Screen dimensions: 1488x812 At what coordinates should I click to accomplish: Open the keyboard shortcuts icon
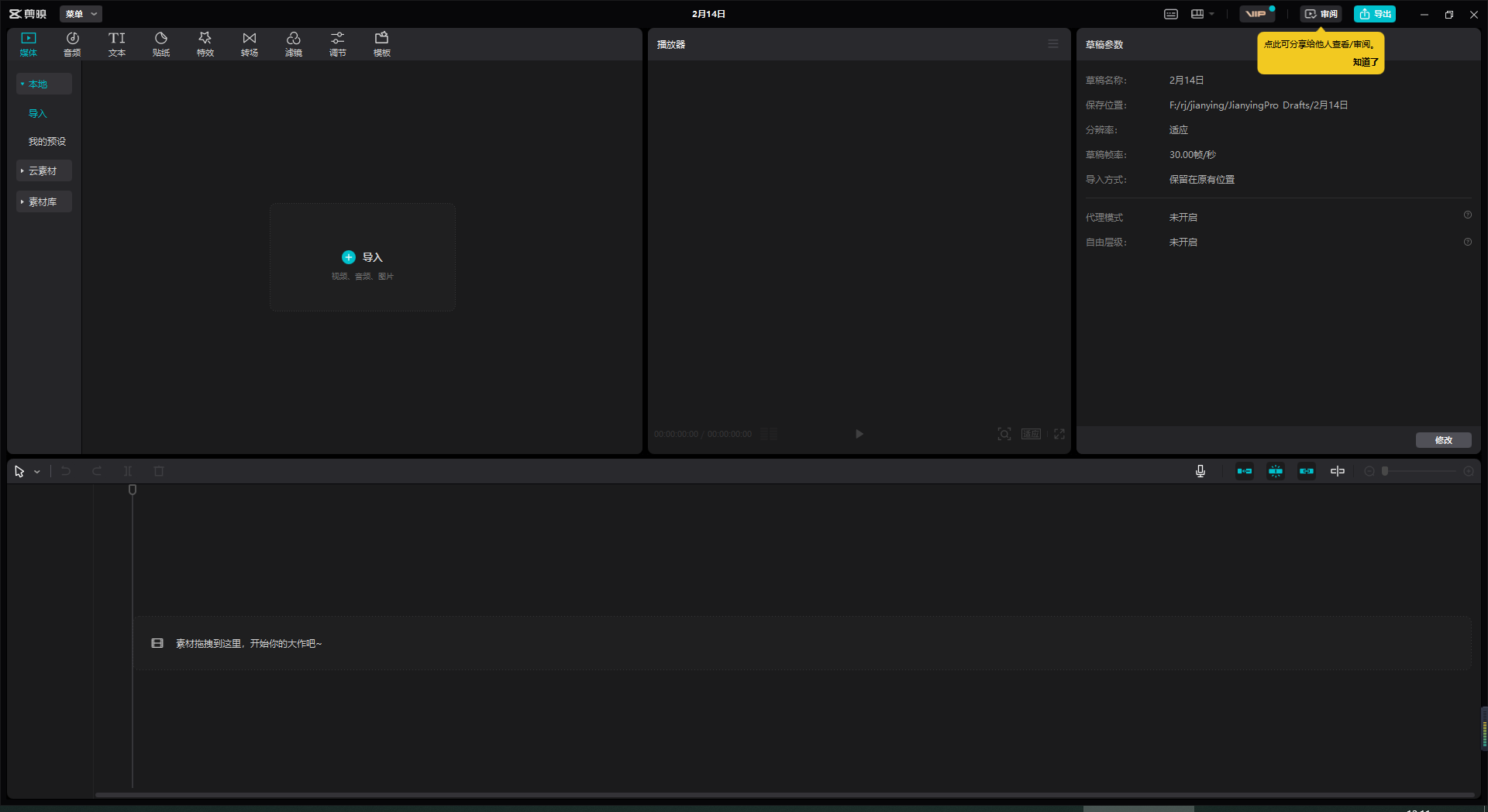(1171, 14)
